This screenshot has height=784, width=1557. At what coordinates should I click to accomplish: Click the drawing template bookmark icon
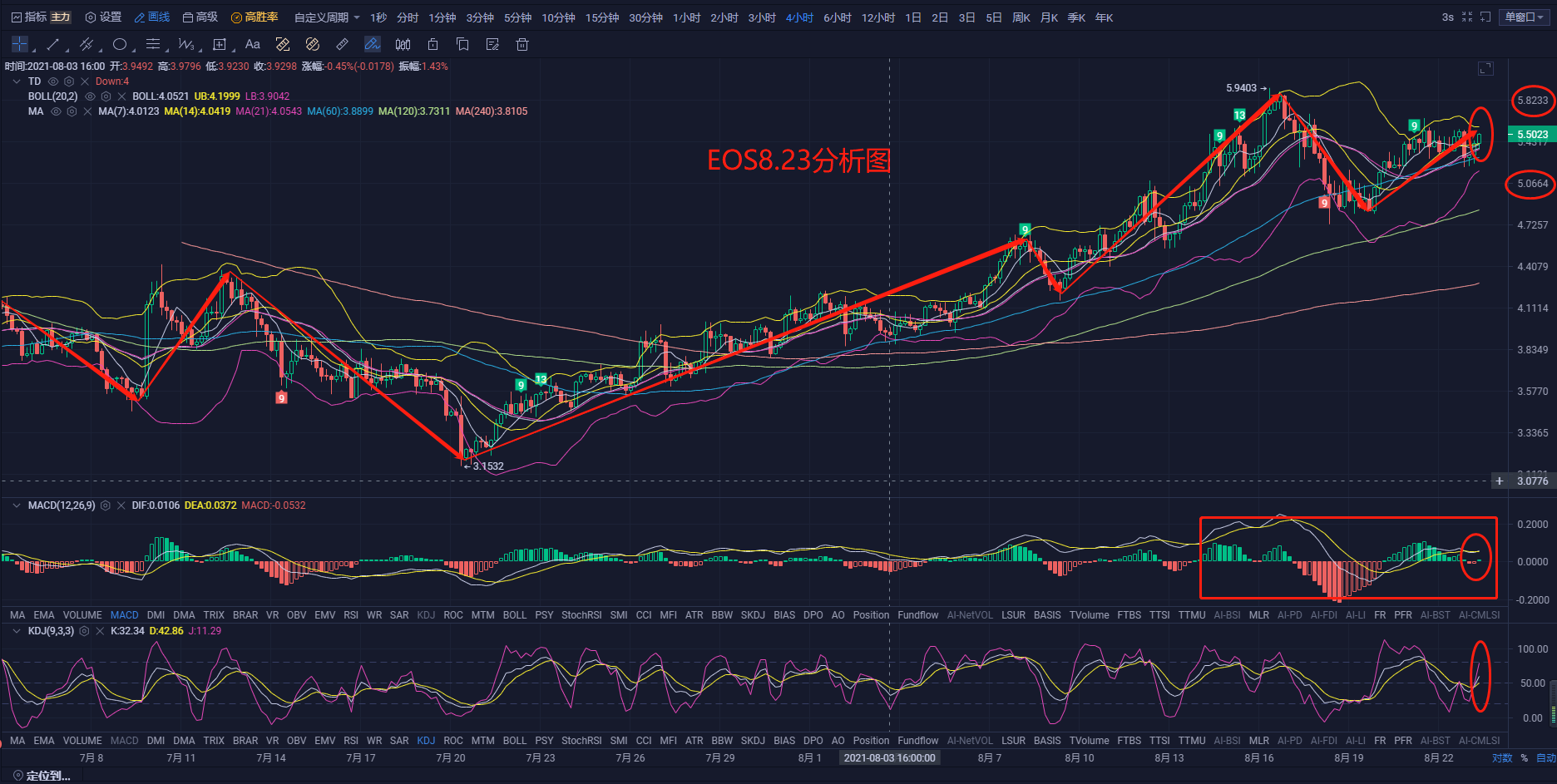tap(462, 44)
